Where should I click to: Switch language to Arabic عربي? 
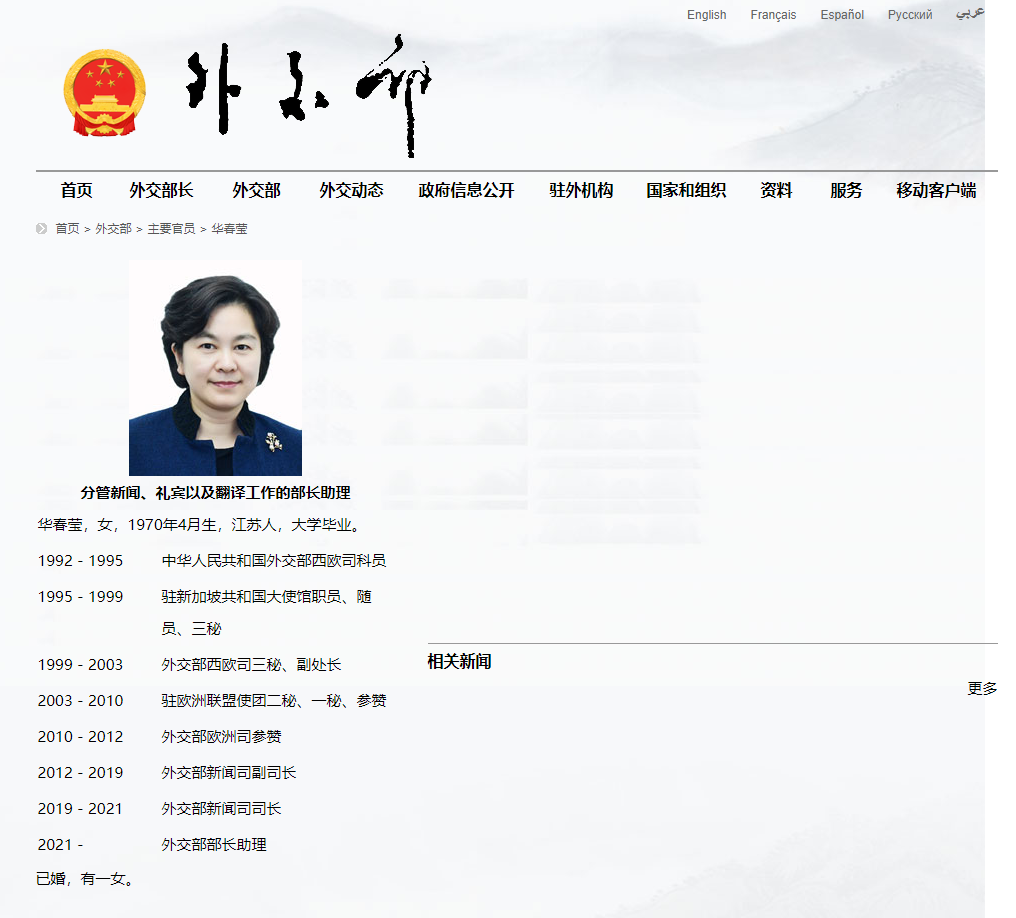(970, 14)
